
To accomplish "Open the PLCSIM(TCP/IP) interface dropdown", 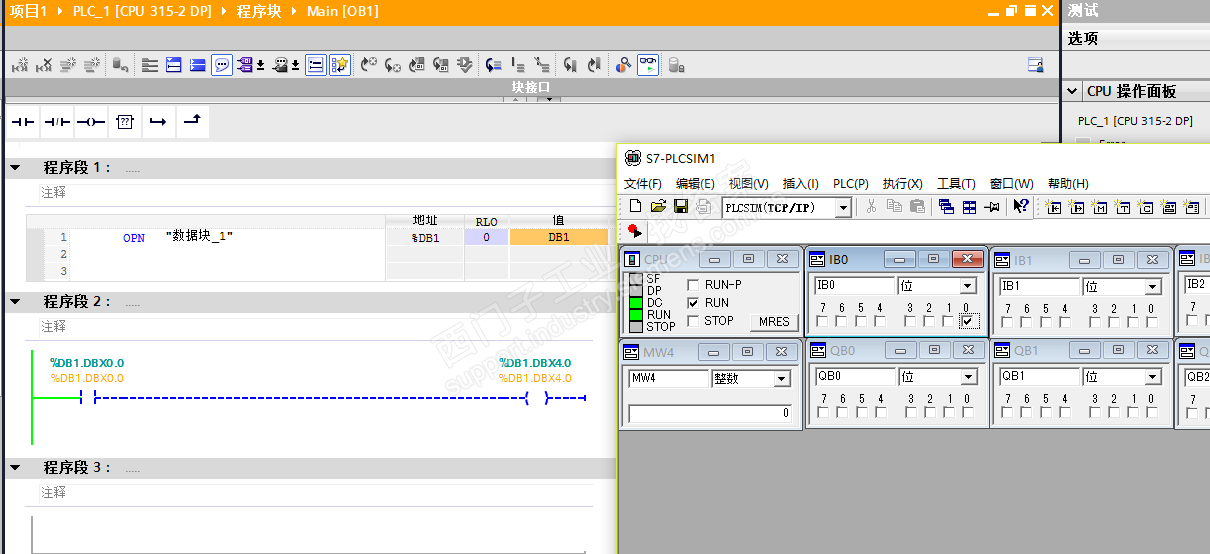I will (843, 207).
